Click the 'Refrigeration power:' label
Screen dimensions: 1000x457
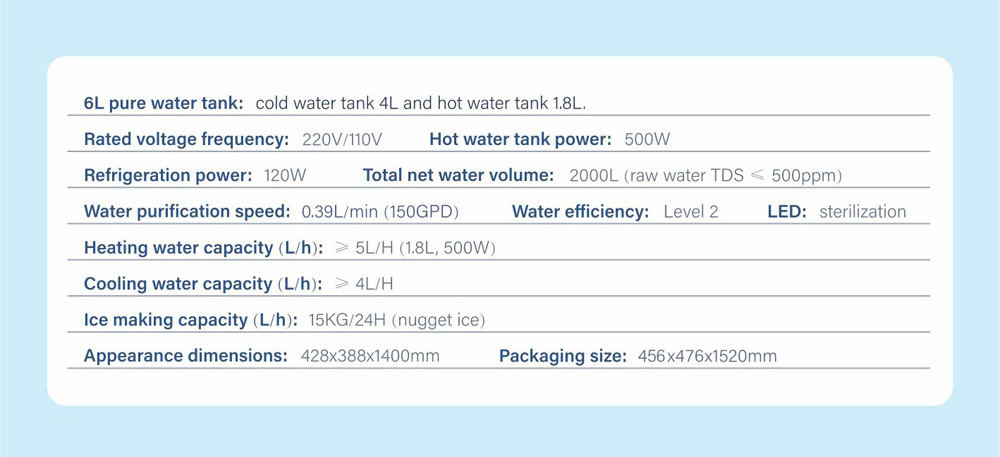168,175
